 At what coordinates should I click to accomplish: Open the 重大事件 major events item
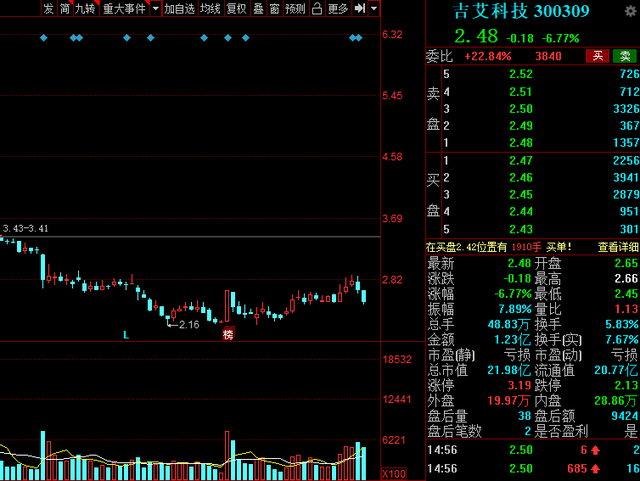(x=124, y=8)
